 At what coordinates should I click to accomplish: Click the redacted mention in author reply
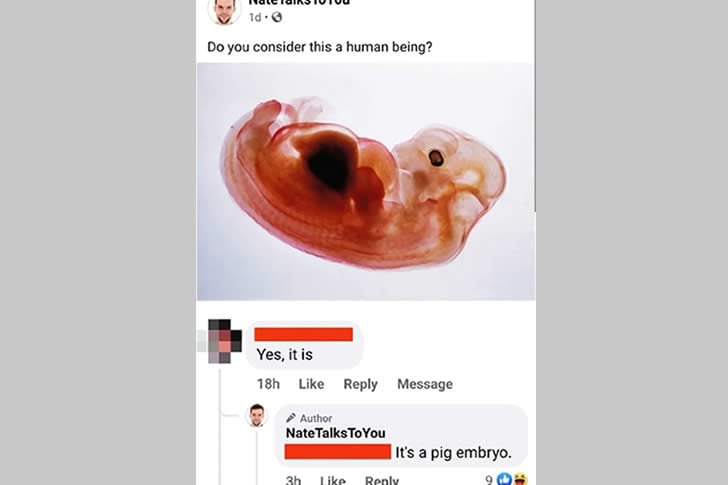click(x=338, y=452)
